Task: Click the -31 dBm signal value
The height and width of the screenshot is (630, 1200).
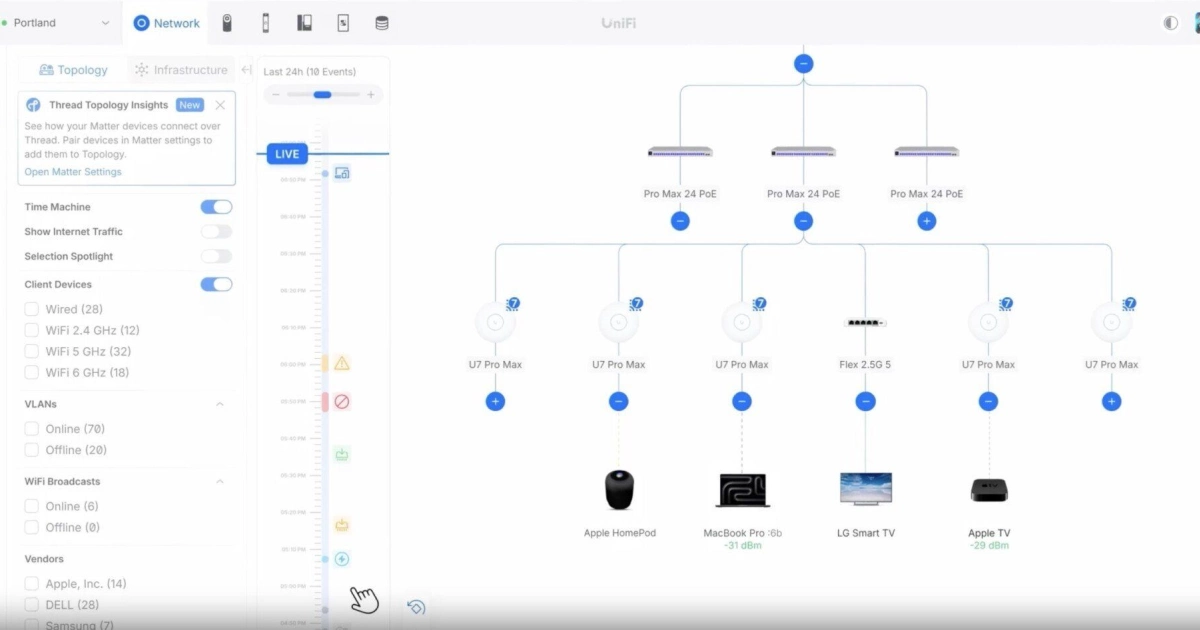Action: pyautogui.click(x=743, y=546)
